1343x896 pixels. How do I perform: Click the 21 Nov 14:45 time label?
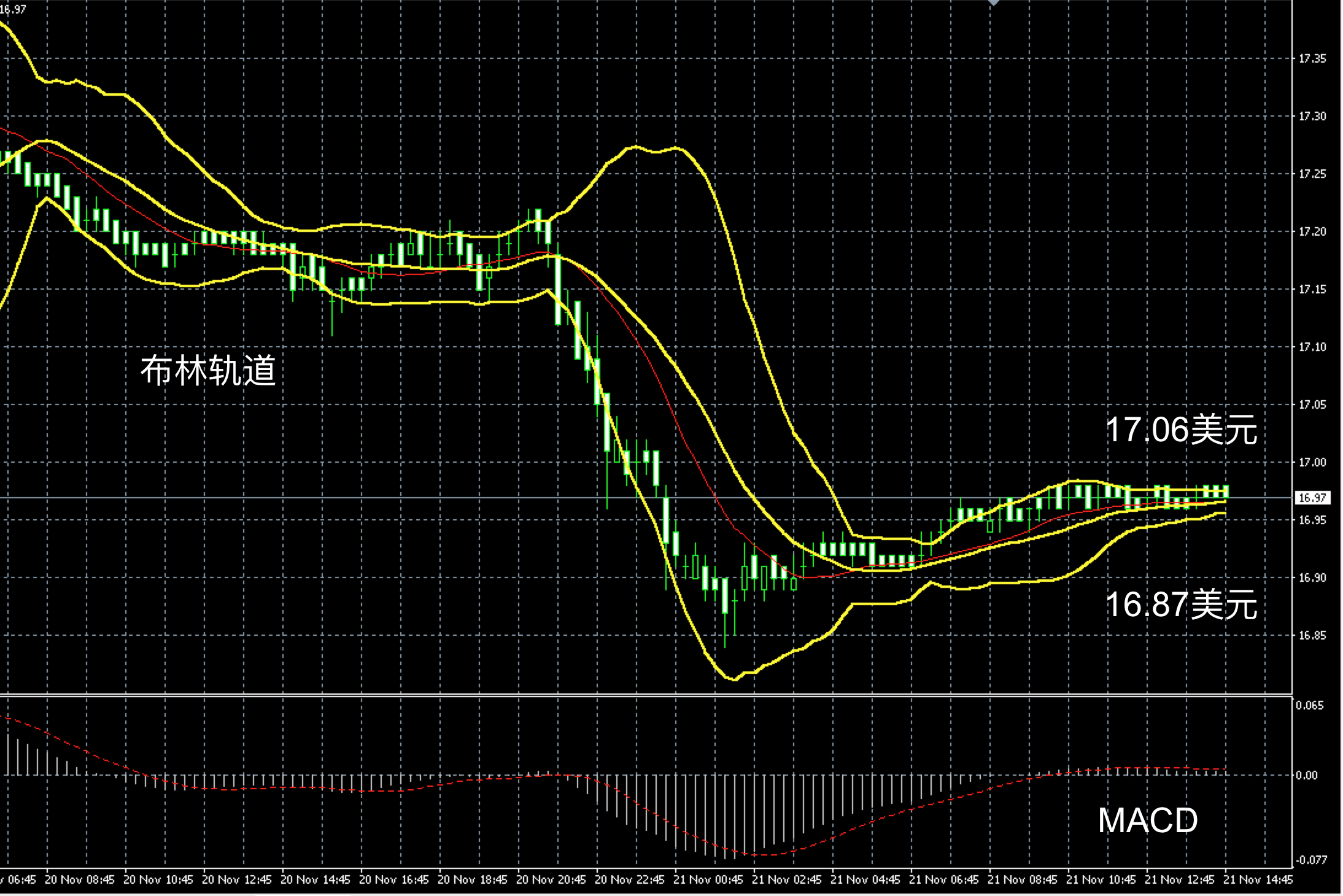[1258, 879]
